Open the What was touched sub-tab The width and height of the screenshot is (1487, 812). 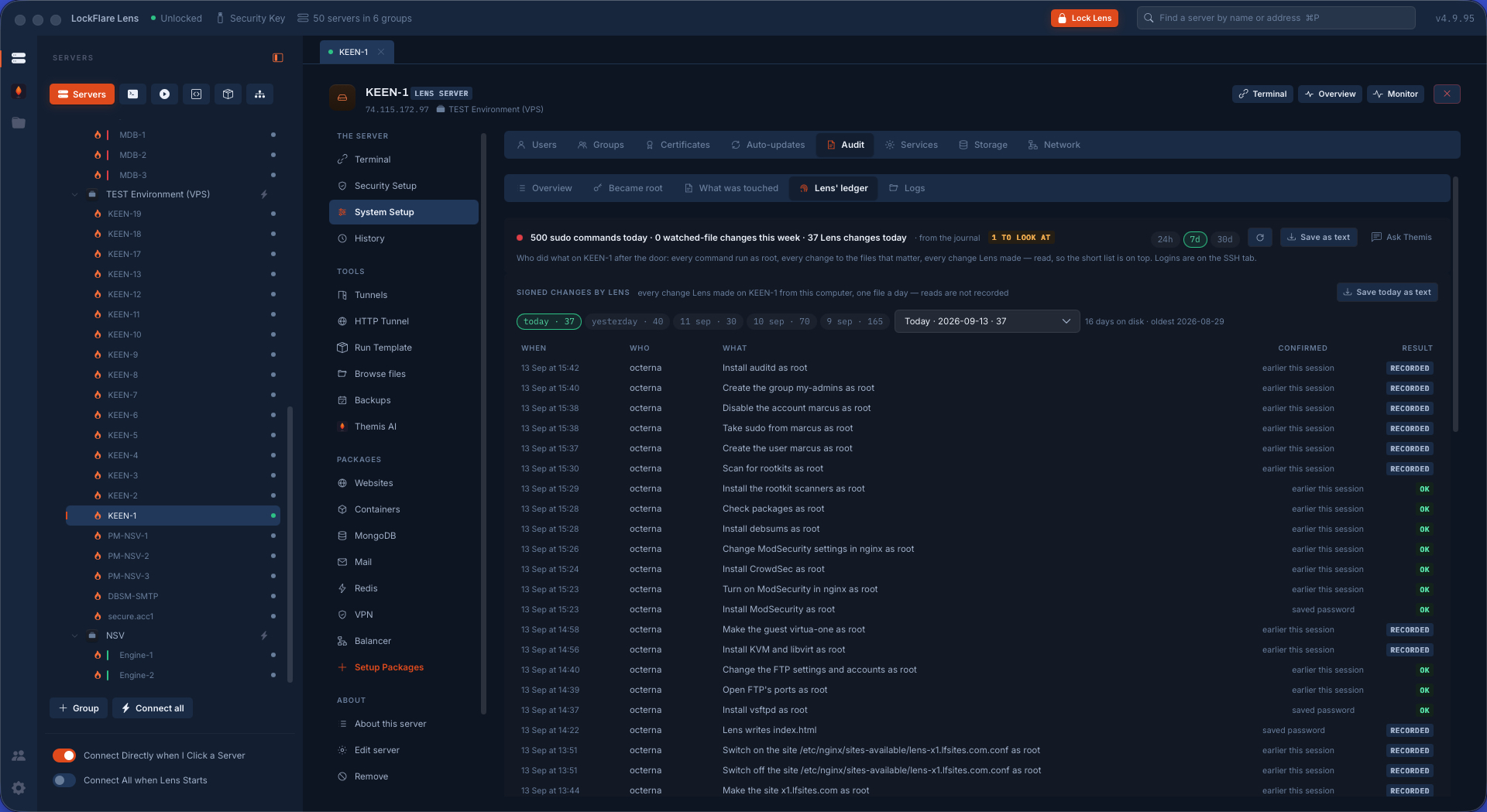click(731, 188)
